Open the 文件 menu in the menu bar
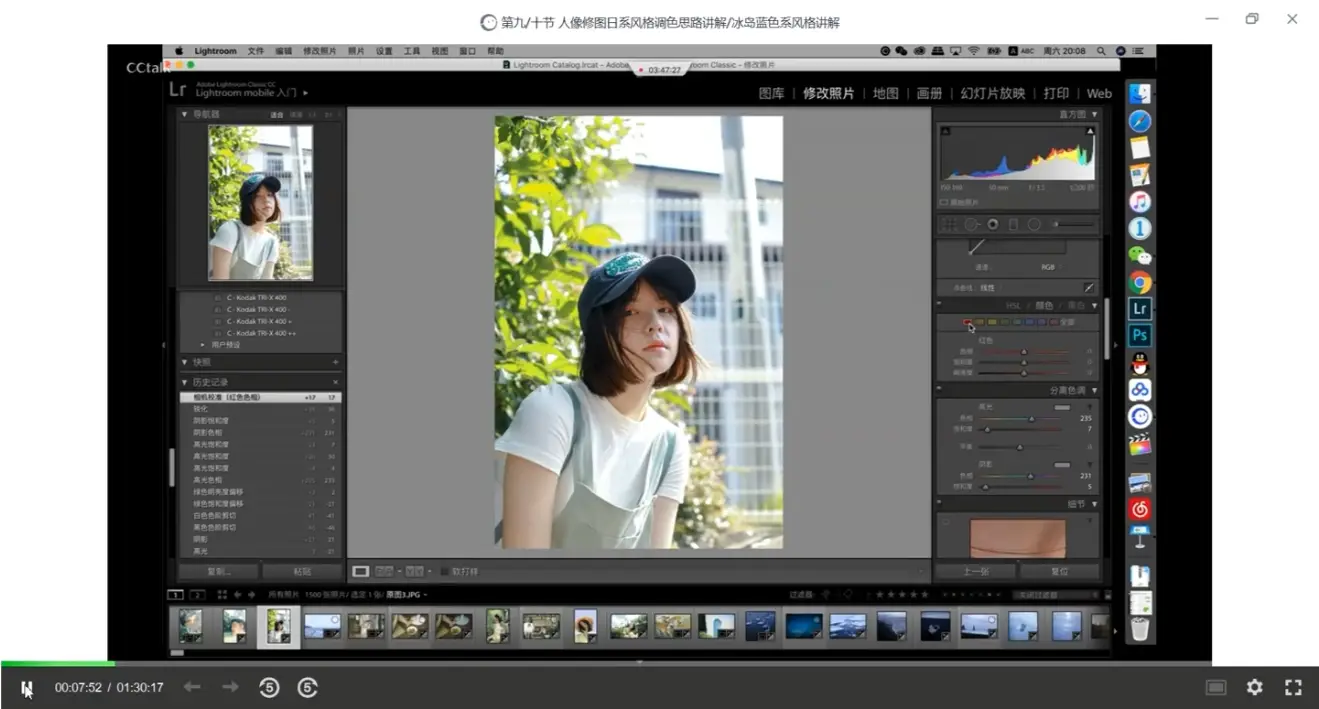The height and width of the screenshot is (709, 1319). point(256,51)
